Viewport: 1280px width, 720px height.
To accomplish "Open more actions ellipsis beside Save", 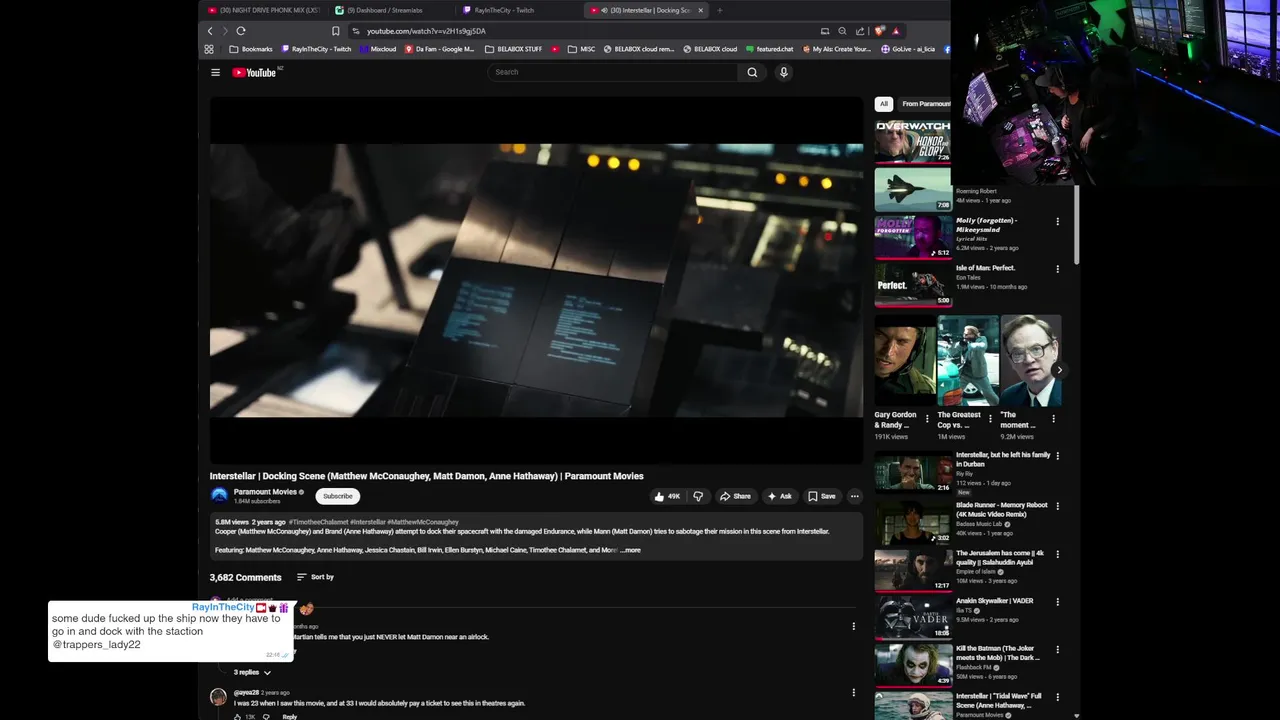I will (x=854, y=496).
